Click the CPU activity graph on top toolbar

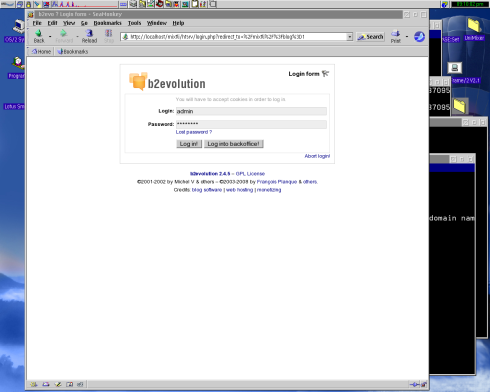84,4
